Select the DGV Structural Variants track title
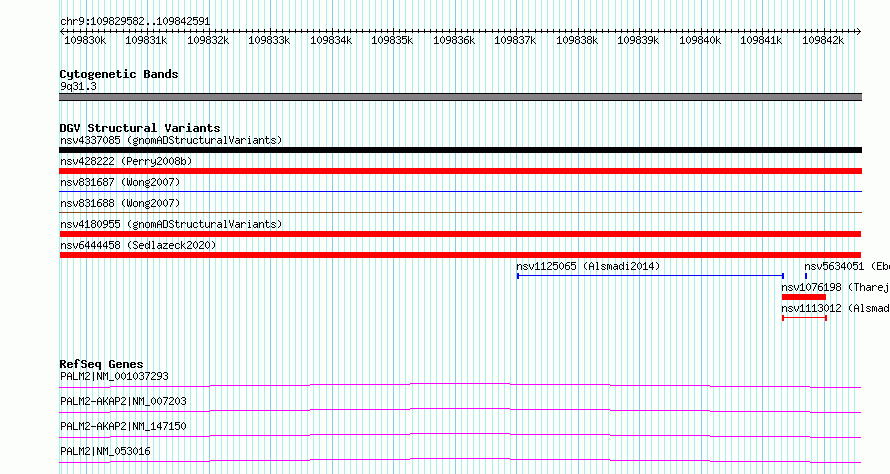 (140, 128)
